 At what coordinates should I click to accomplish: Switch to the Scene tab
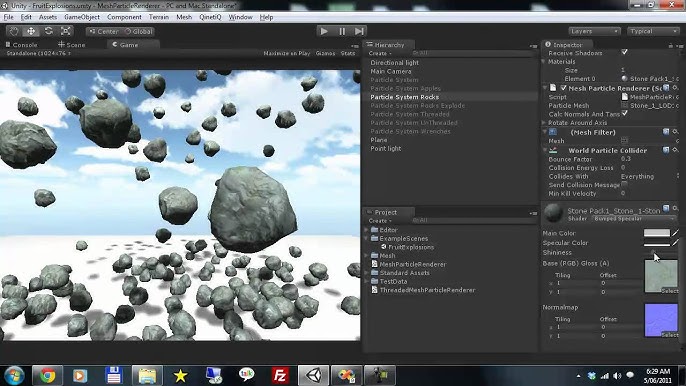click(72, 45)
